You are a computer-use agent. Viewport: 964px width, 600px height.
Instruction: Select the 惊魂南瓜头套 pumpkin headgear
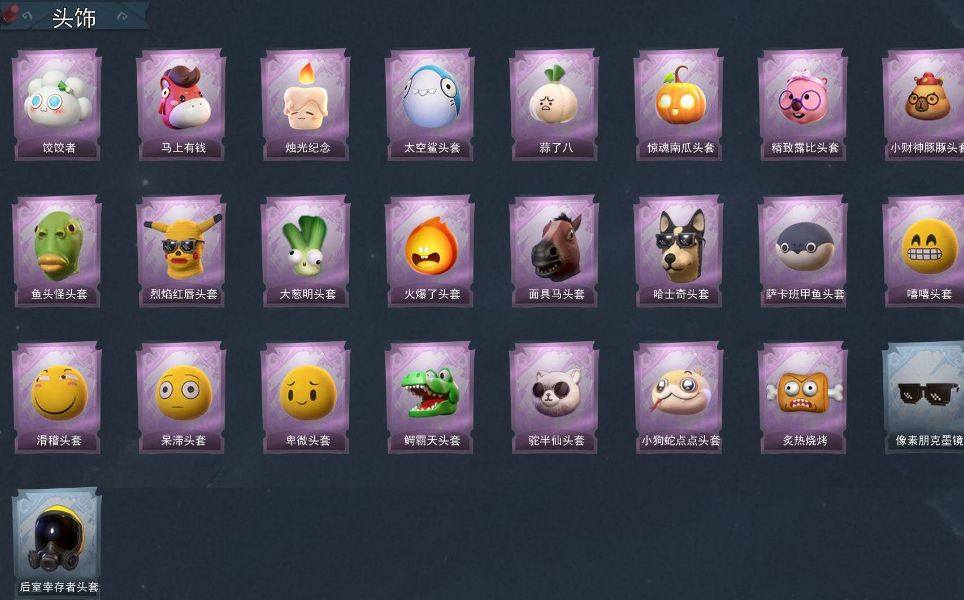(679, 105)
